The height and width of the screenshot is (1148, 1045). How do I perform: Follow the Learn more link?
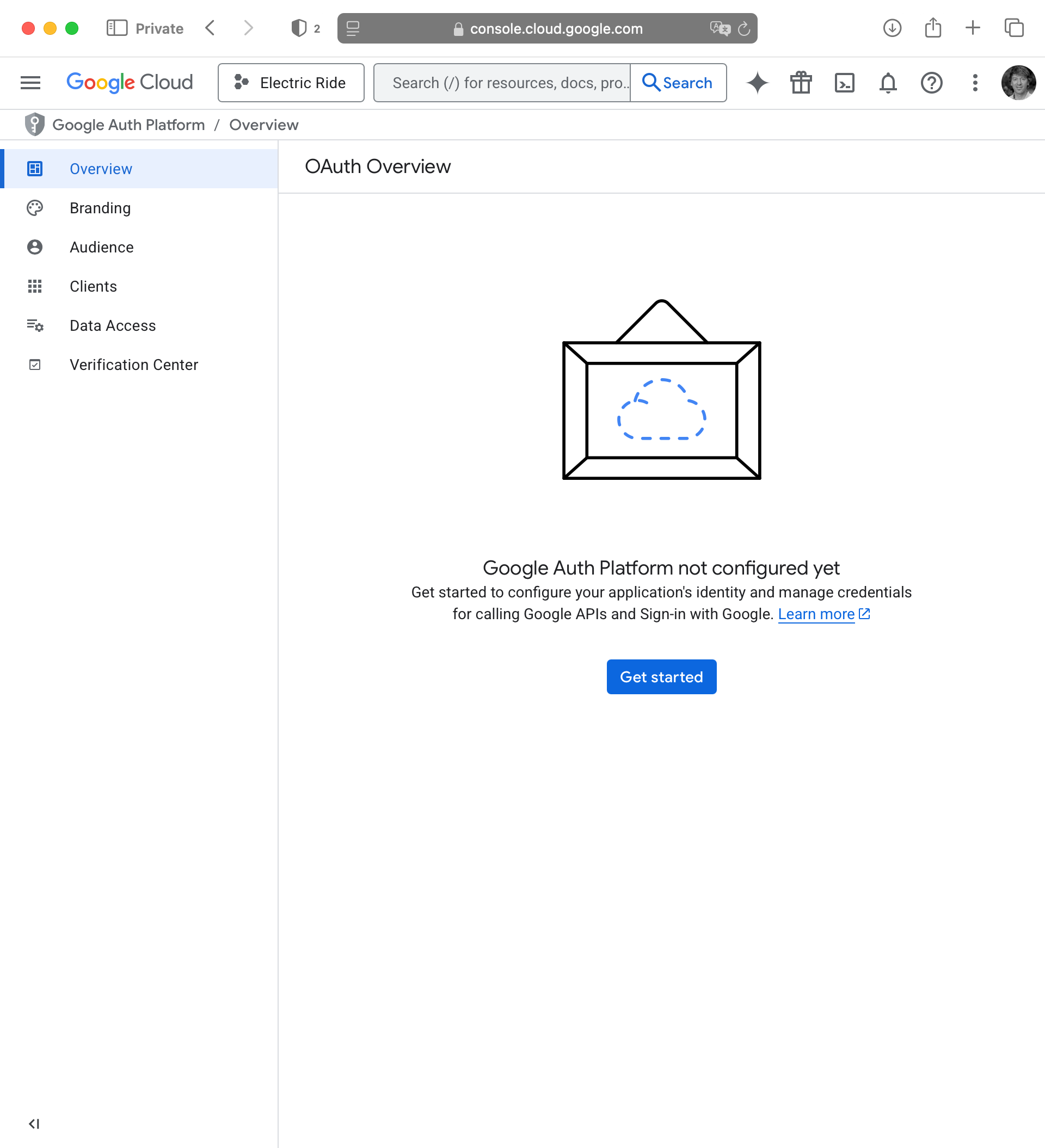816,614
